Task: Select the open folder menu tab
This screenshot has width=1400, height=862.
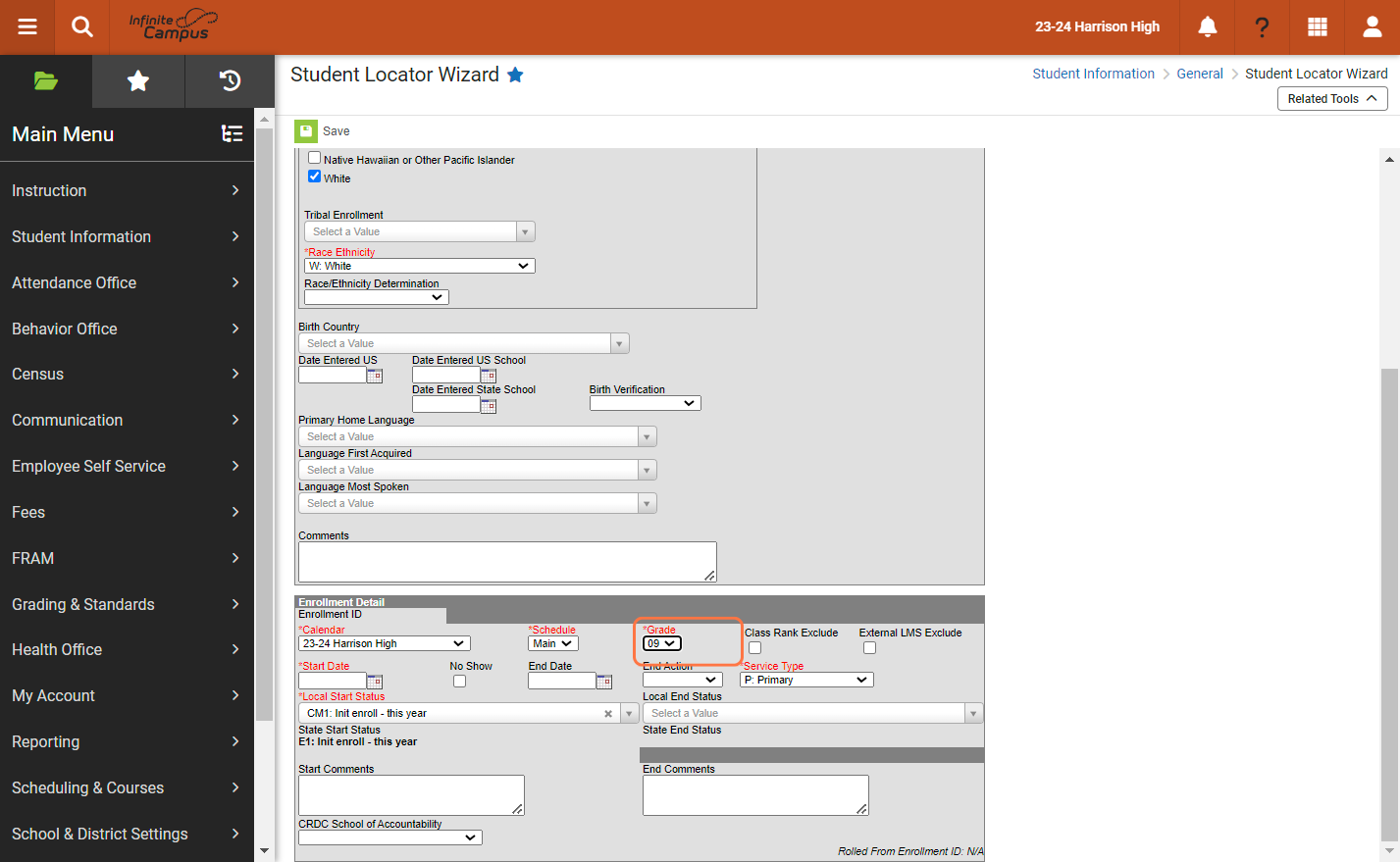Action: point(46,80)
